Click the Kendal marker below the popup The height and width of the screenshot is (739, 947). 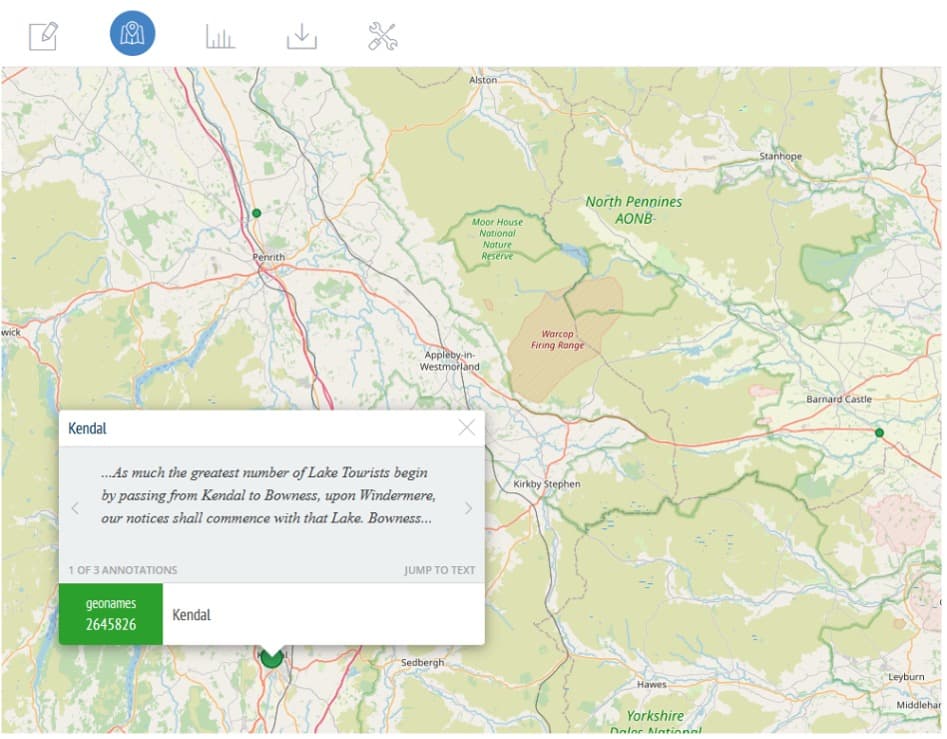271,657
